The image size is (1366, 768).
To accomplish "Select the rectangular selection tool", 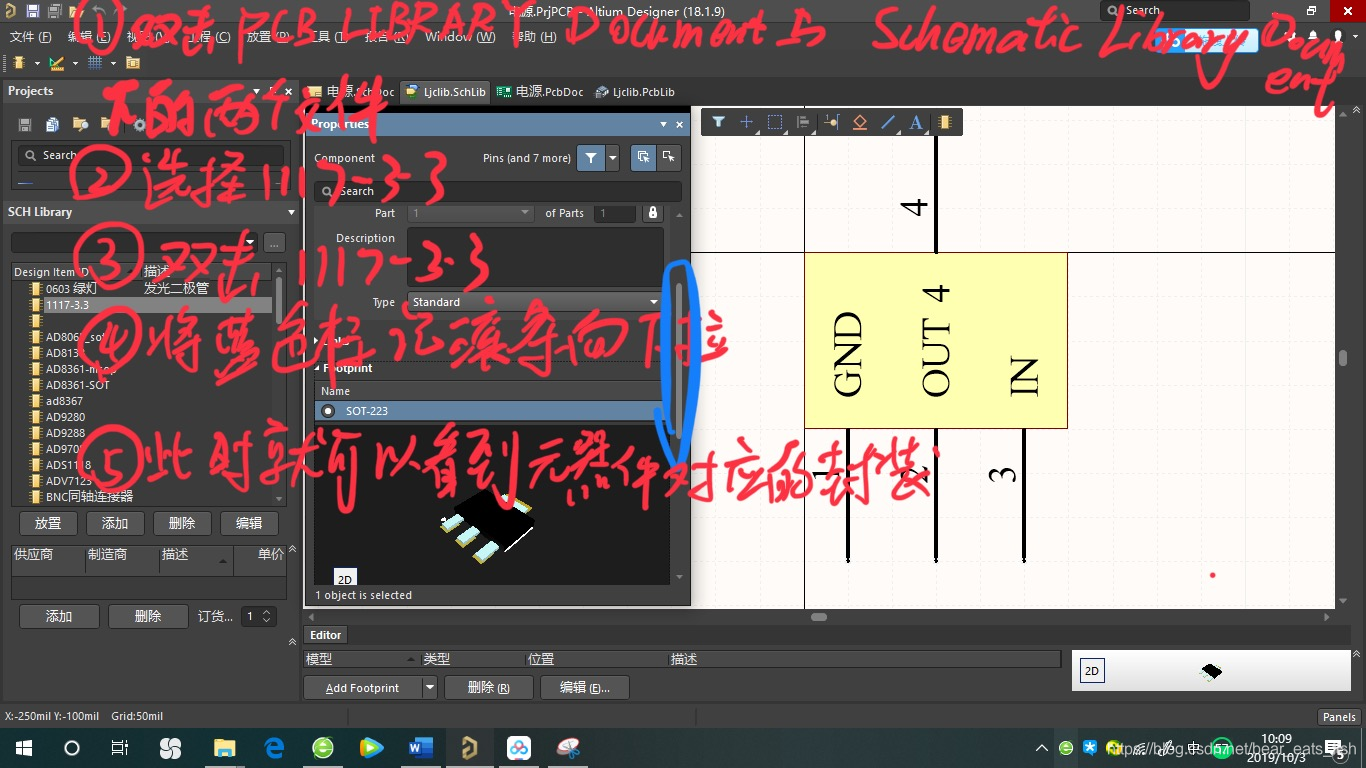I will coord(774,122).
